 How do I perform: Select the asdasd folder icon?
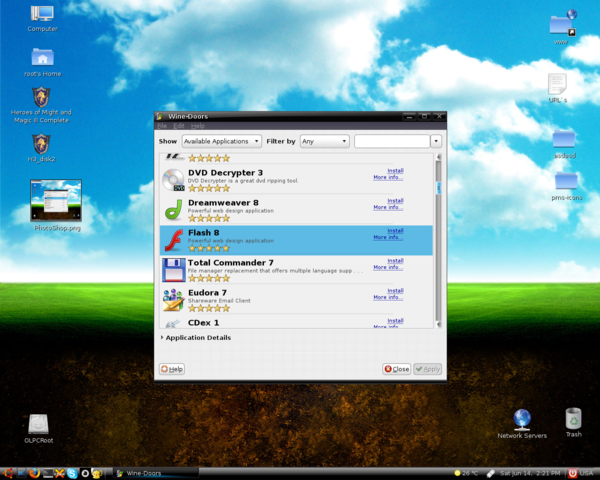pyautogui.click(x=564, y=139)
